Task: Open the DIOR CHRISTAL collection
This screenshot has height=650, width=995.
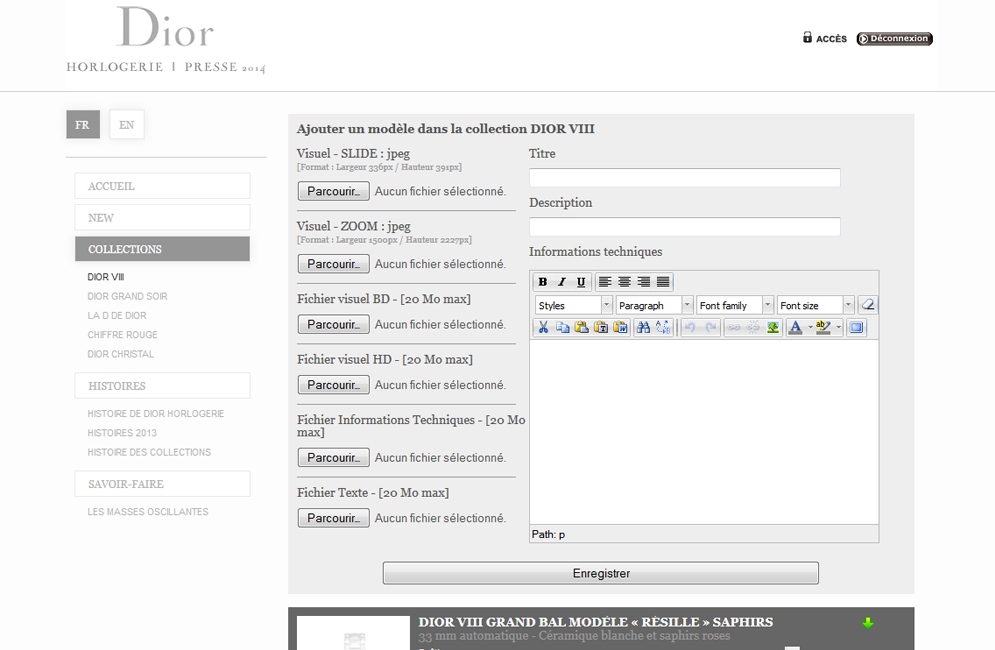Action: [x=121, y=354]
